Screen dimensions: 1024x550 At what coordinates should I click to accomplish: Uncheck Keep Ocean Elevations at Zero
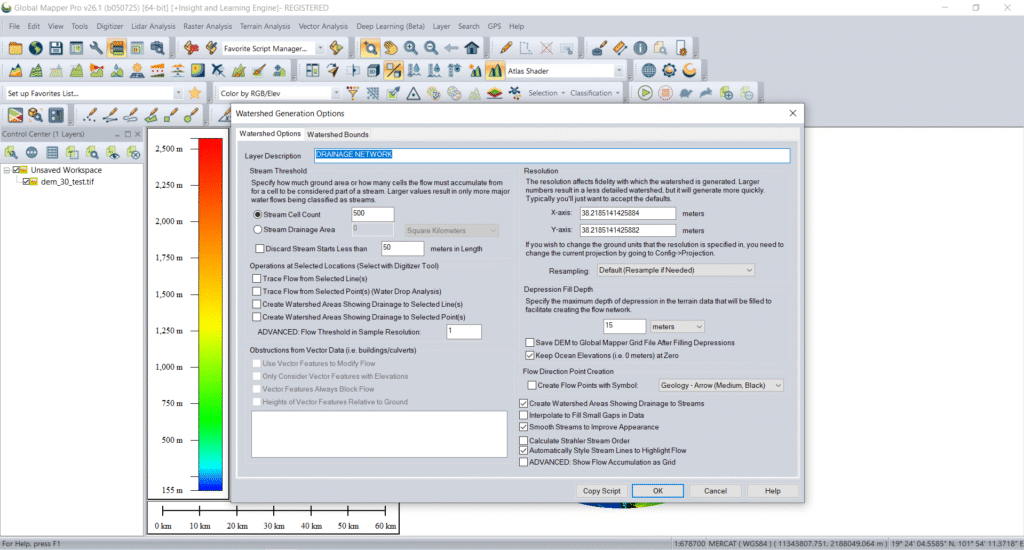[530, 355]
